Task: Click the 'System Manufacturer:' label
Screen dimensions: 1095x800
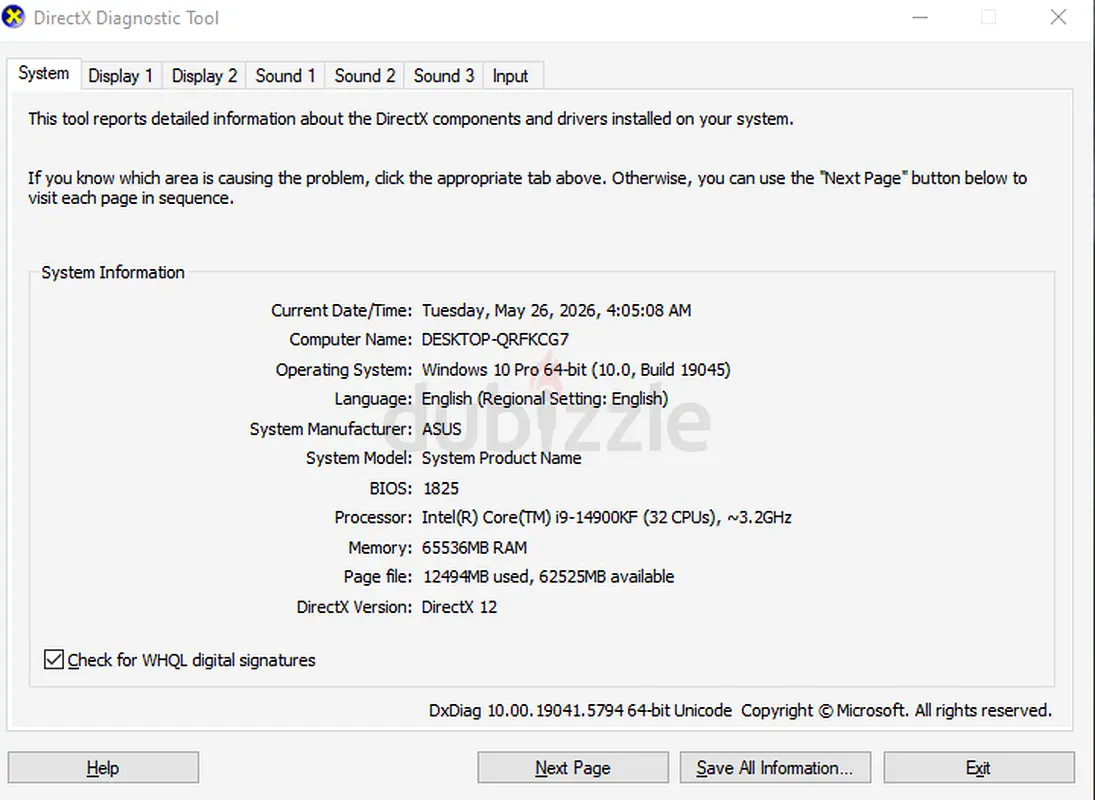Action: pos(331,429)
